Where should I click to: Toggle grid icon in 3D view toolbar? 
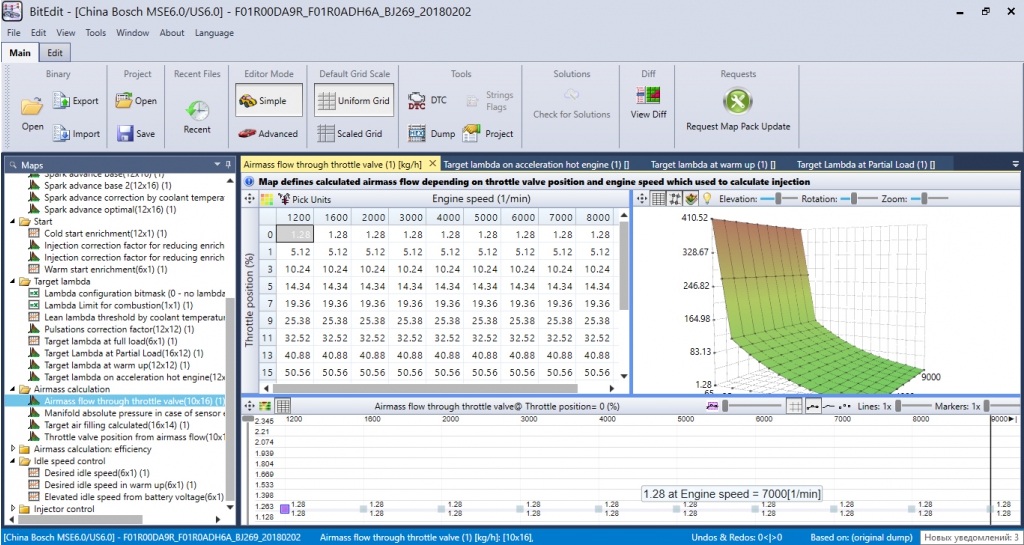click(658, 198)
